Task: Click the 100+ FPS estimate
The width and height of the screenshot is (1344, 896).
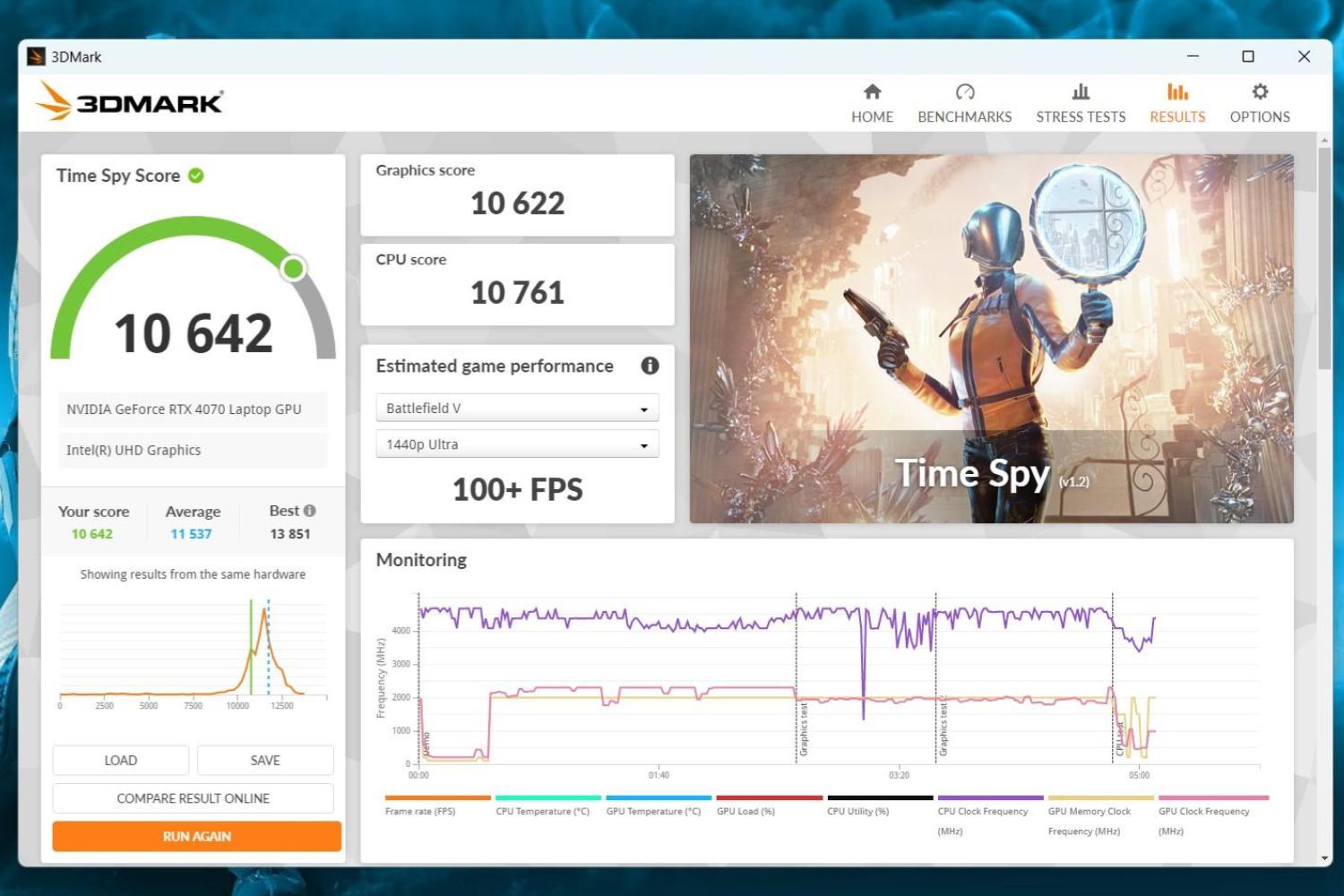Action: pos(517,489)
